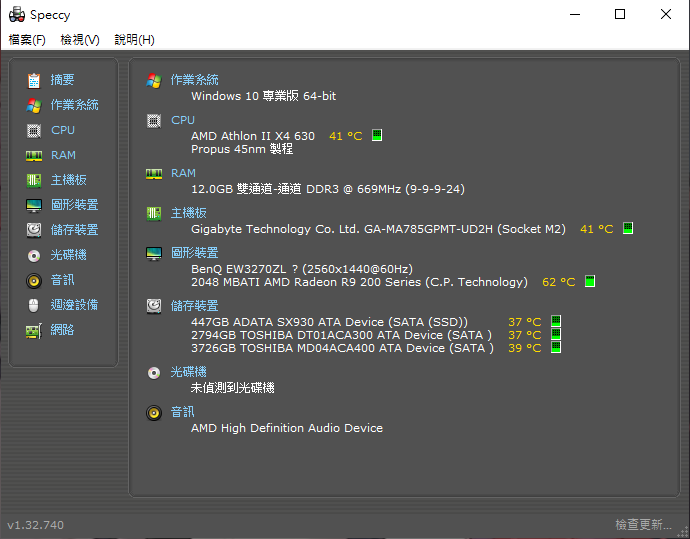Click the TOSHIBA DT01ACA300 temperature indicator icon
The image size is (690, 539).
tap(556, 334)
